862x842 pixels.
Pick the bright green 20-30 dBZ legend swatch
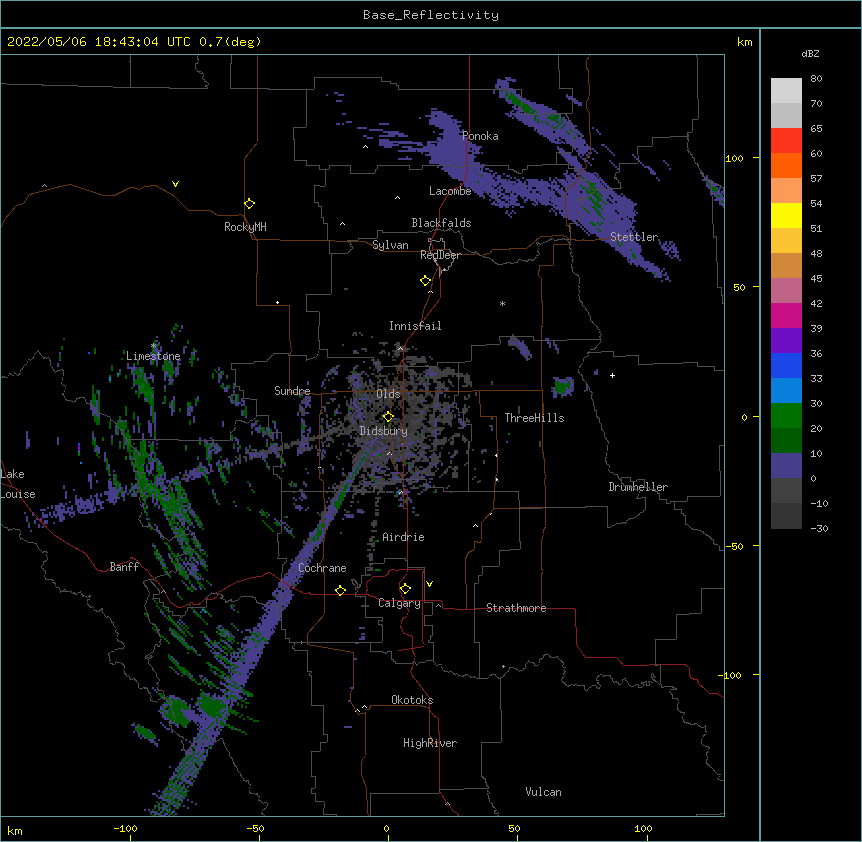tap(786, 416)
